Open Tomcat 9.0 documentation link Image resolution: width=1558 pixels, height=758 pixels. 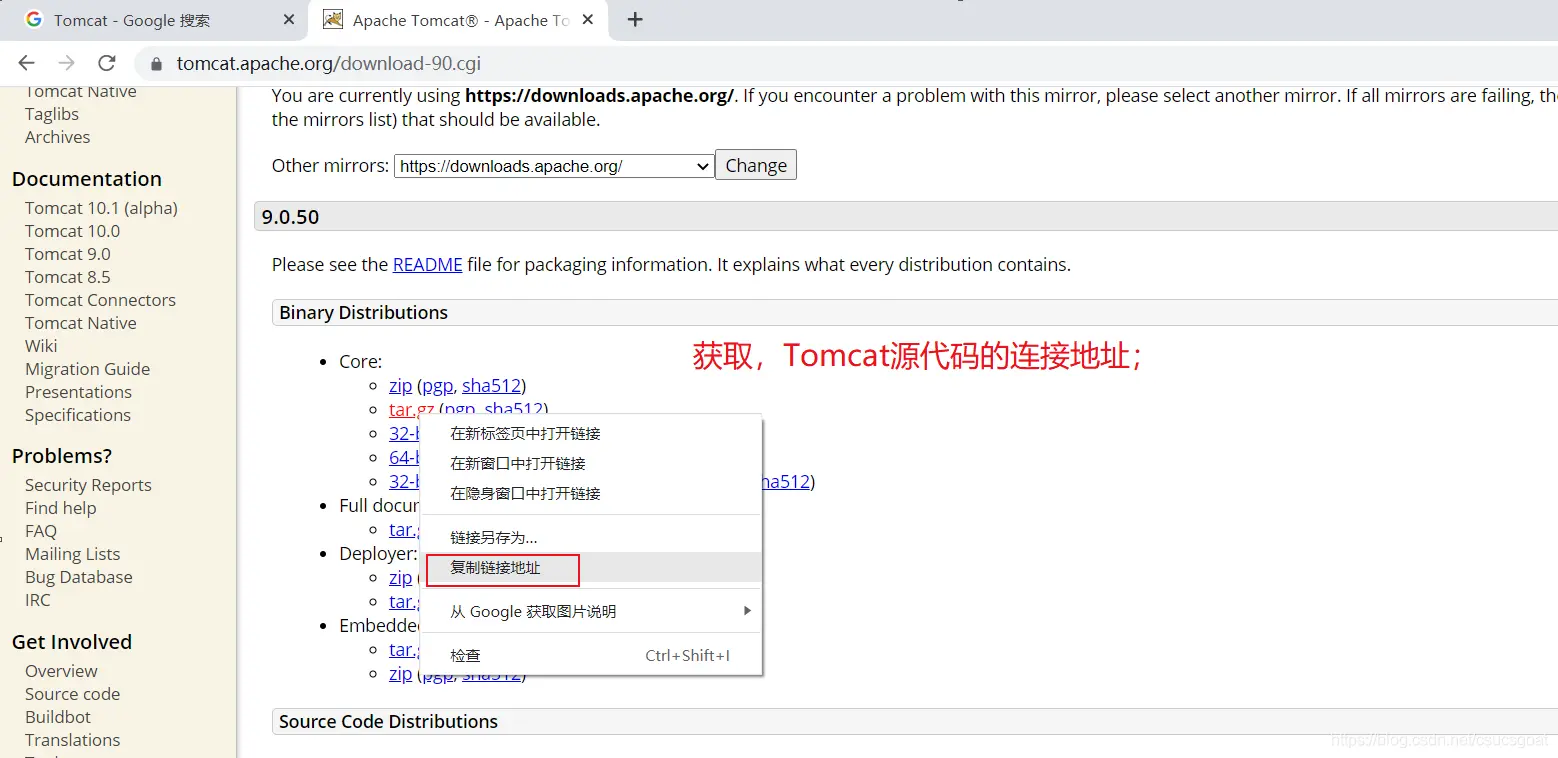click(68, 254)
